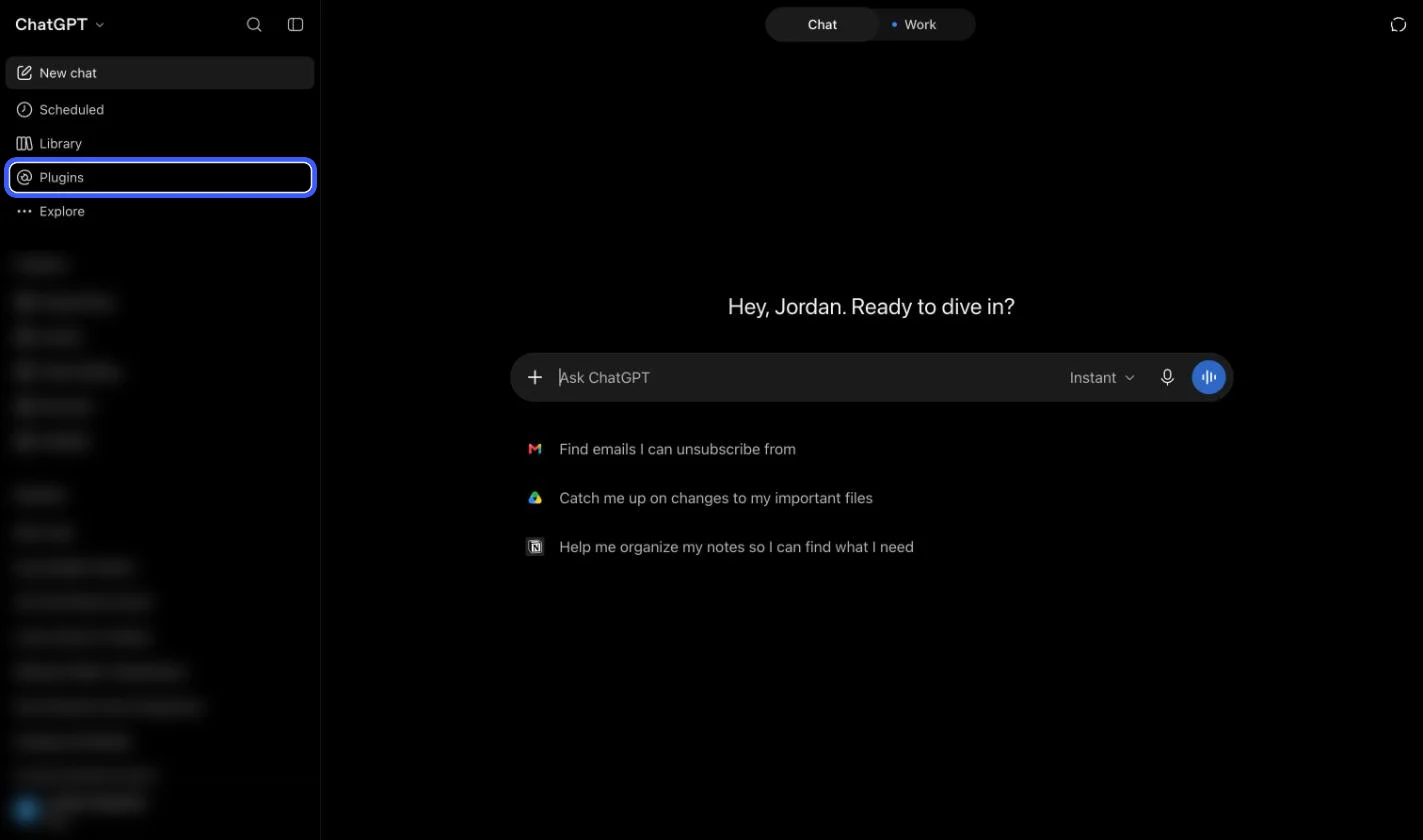Open the Library section

coord(160,143)
